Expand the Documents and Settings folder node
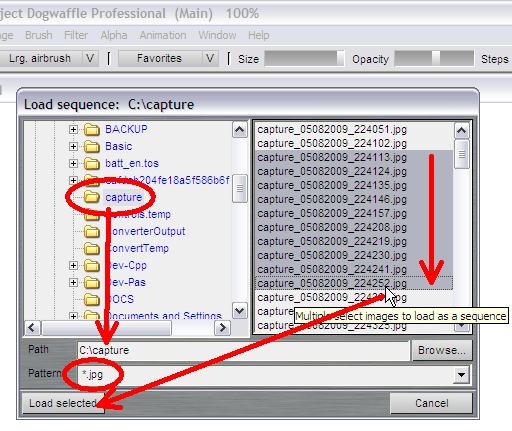This screenshot has width=512, height=431. [x=73, y=316]
